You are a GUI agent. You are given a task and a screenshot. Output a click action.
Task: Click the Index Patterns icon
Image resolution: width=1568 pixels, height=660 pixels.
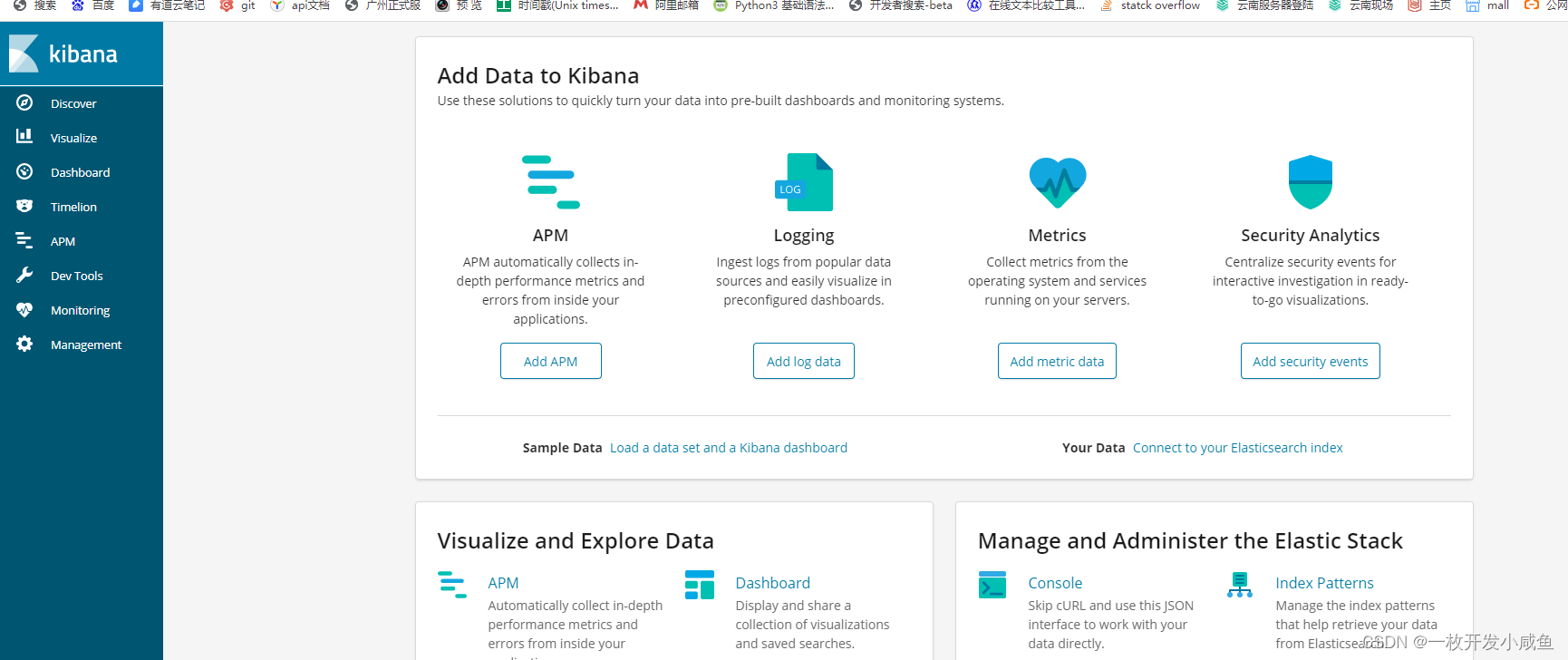click(1240, 586)
